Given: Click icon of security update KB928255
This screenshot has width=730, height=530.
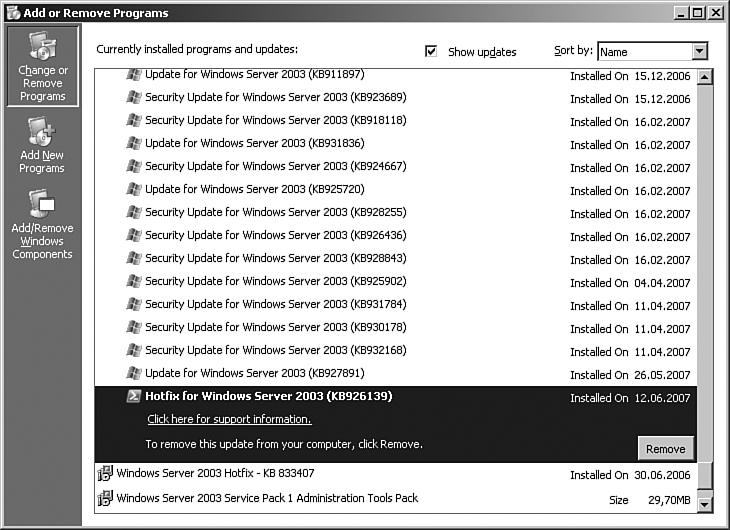Looking at the screenshot, I should point(134,212).
